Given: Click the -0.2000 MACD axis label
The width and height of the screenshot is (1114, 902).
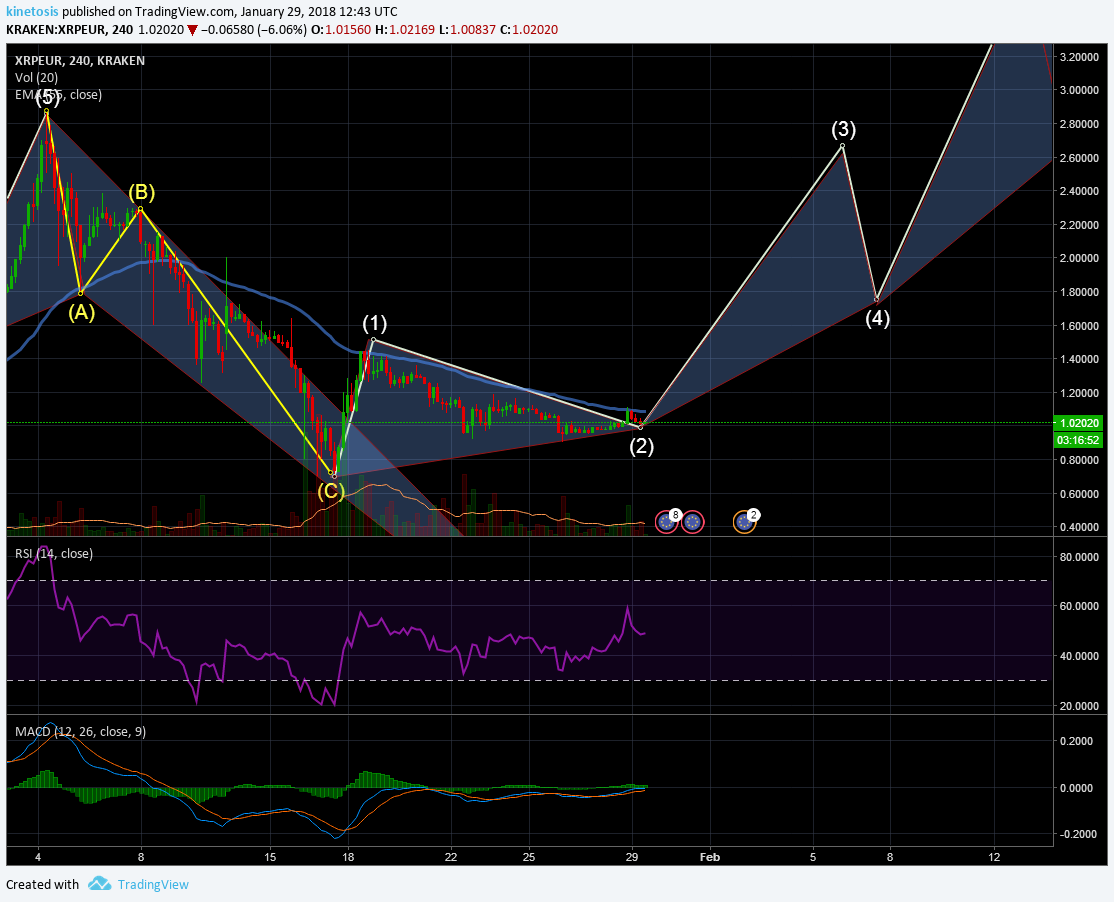Looking at the screenshot, I should click(1076, 834).
